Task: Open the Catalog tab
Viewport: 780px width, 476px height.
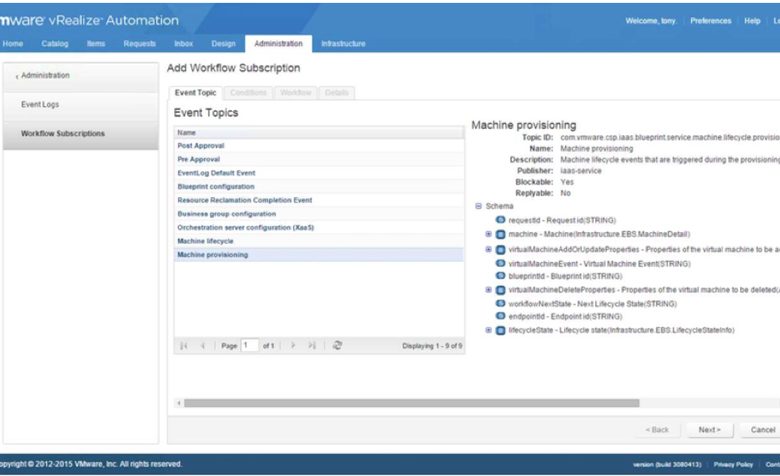Action: click(55, 44)
